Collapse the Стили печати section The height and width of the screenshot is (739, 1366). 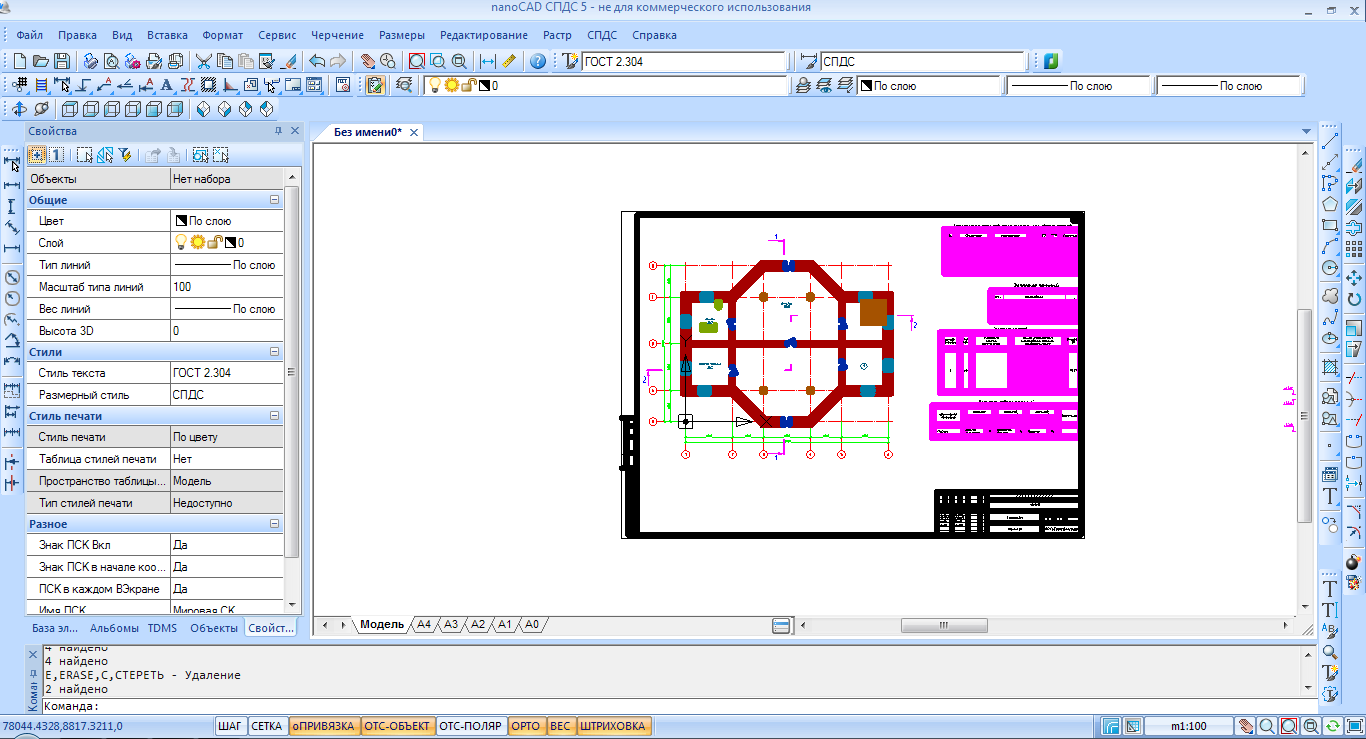coord(274,416)
